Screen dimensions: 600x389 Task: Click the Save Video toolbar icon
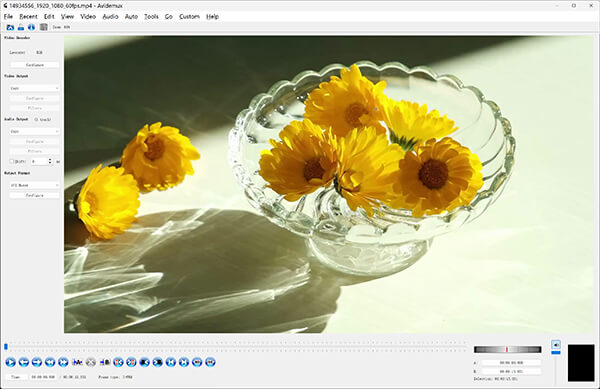tap(21, 27)
